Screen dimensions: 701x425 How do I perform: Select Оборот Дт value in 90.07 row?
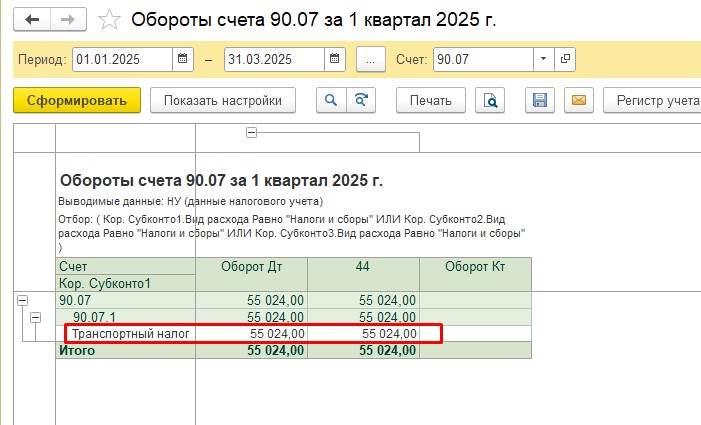[x=252, y=300]
